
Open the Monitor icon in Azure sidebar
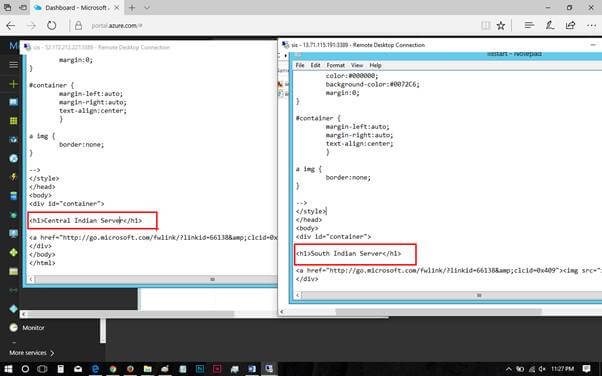pos(13,328)
